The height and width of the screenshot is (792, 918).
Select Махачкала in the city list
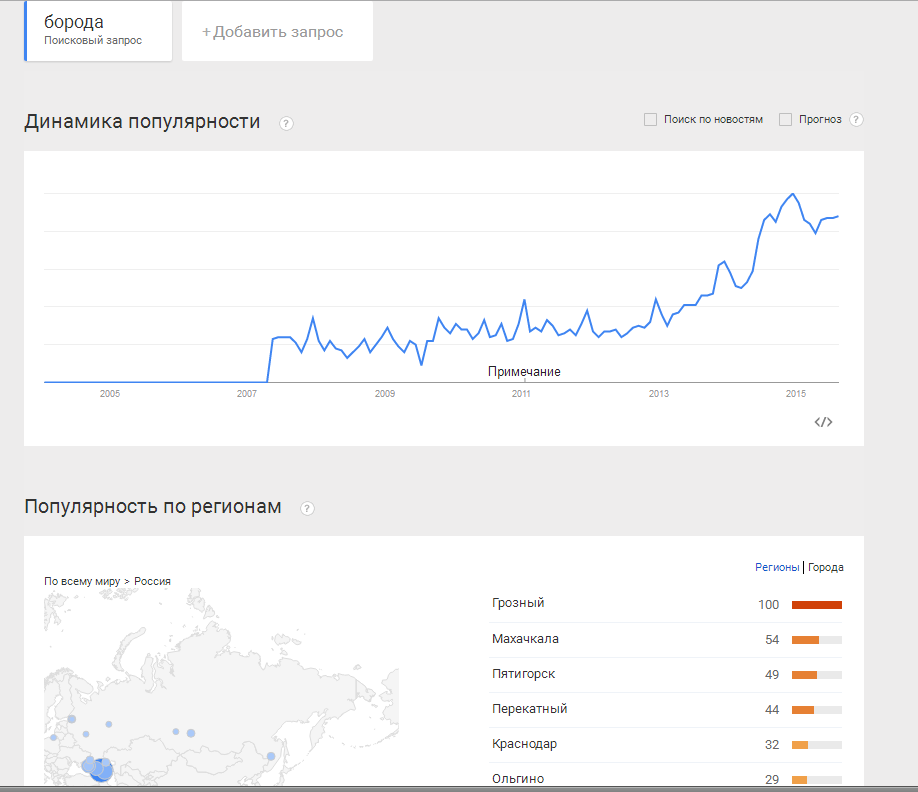click(525, 639)
